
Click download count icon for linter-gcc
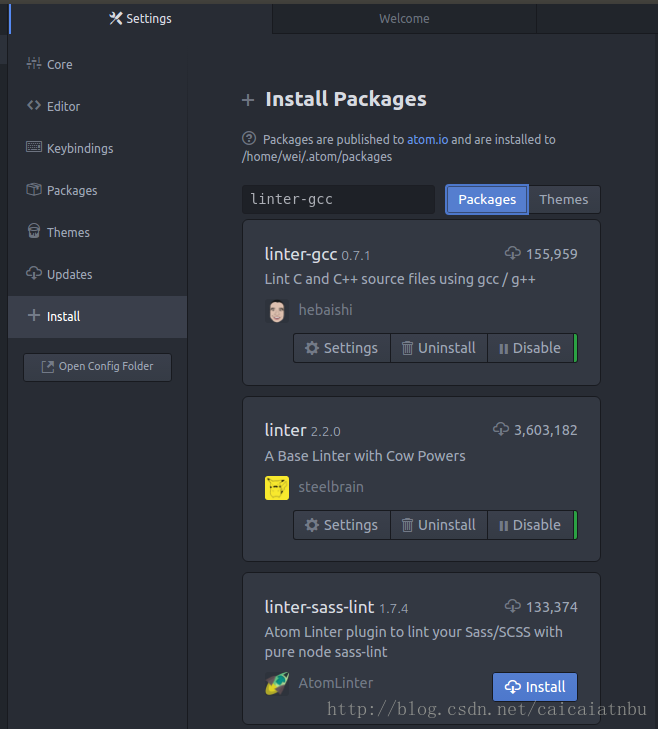513,254
